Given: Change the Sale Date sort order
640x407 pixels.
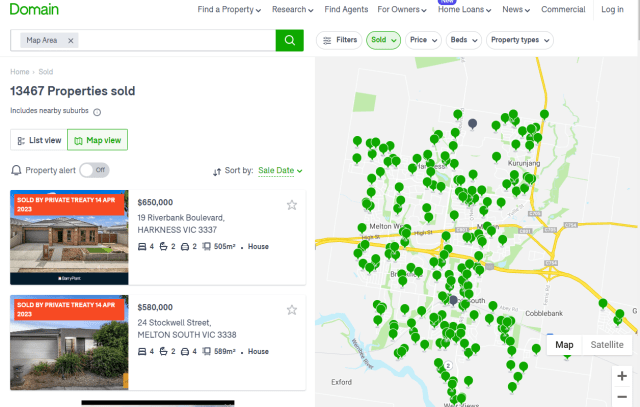Looking at the screenshot, I should click(280, 171).
